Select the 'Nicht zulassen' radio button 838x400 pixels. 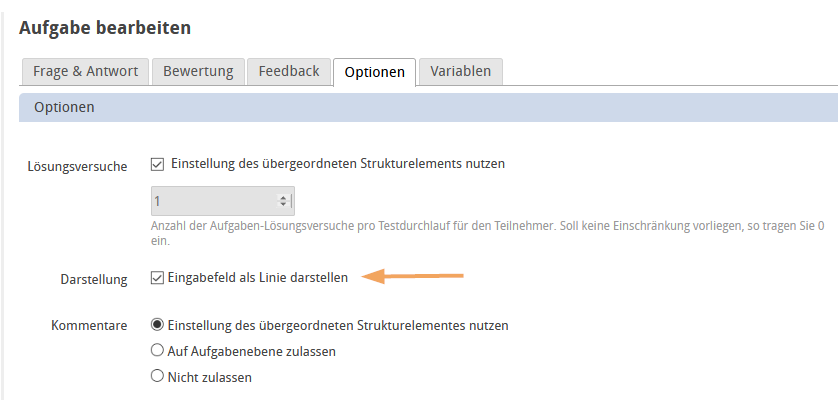[x=157, y=377]
